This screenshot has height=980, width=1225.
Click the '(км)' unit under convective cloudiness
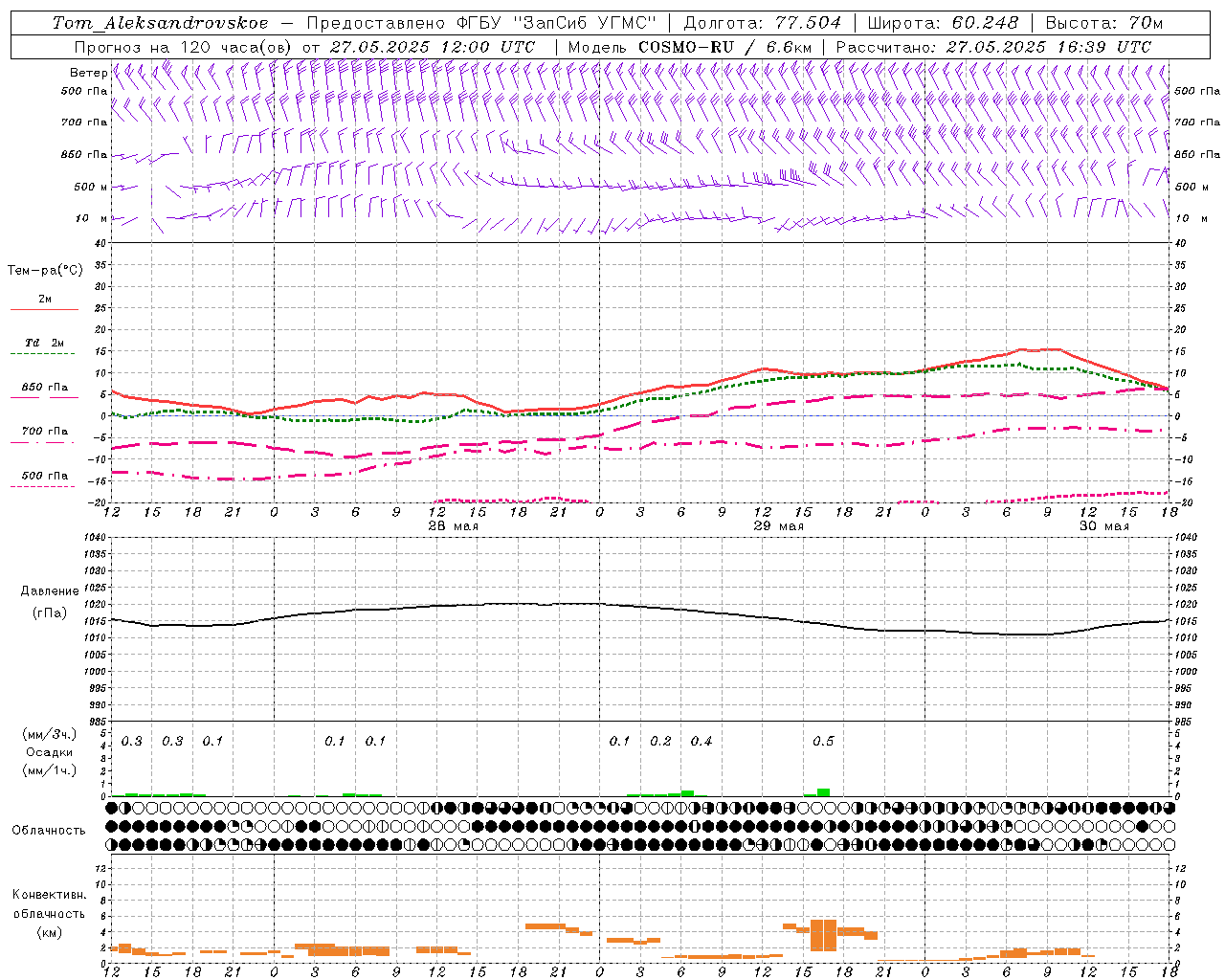pos(49,932)
